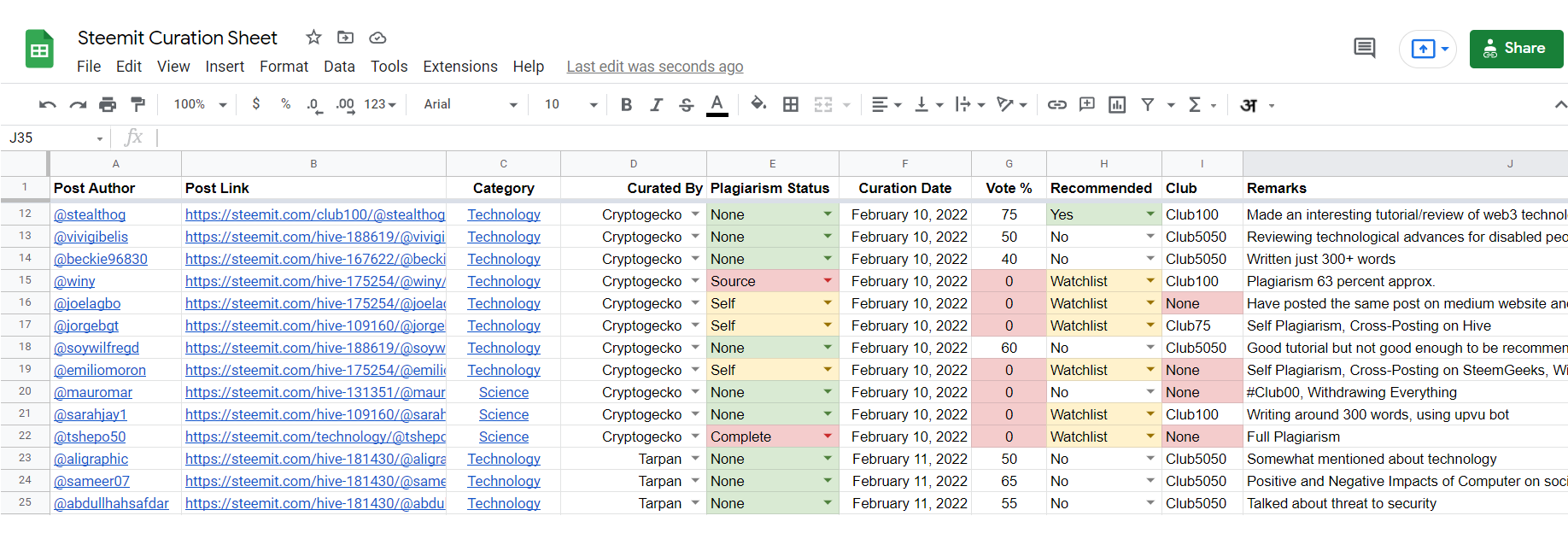Screen dimensions: 1568x545
Task: Click the green Share button
Action: point(1516,49)
